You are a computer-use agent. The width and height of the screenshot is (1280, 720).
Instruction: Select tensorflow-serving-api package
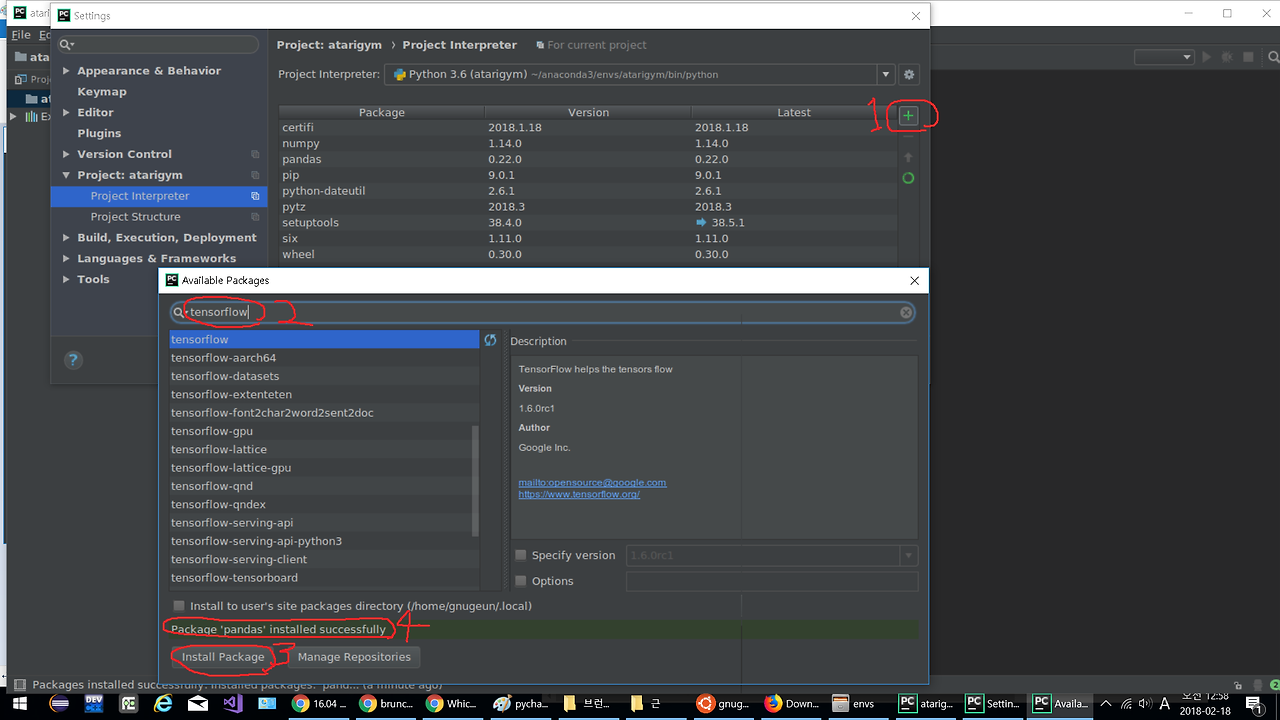tap(325, 523)
